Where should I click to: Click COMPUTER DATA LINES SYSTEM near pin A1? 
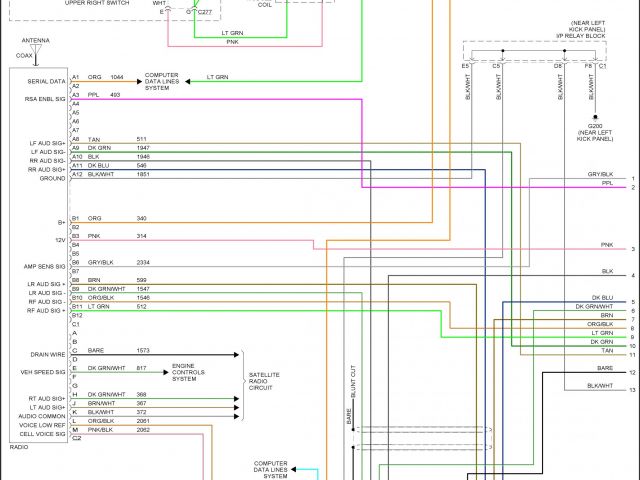pyautogui.click(x=165, y=80)
